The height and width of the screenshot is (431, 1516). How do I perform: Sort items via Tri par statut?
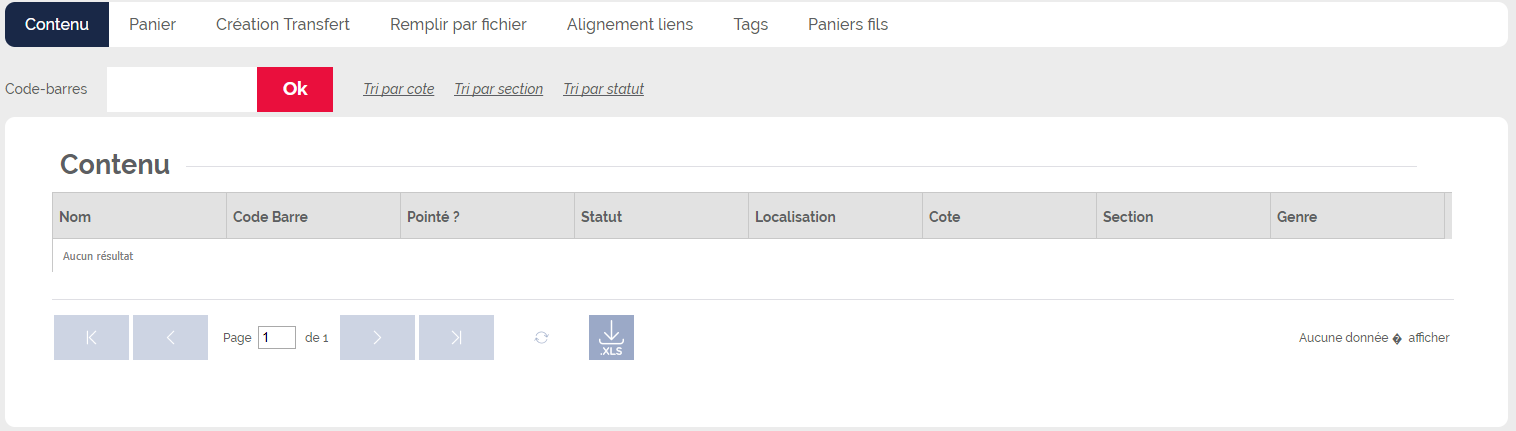(604, 89)
